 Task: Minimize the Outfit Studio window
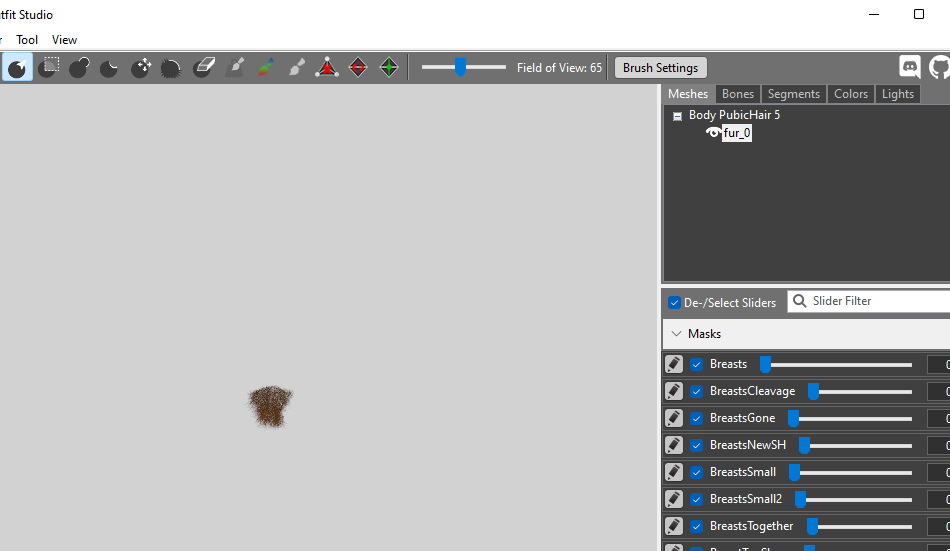pos(874,14)
